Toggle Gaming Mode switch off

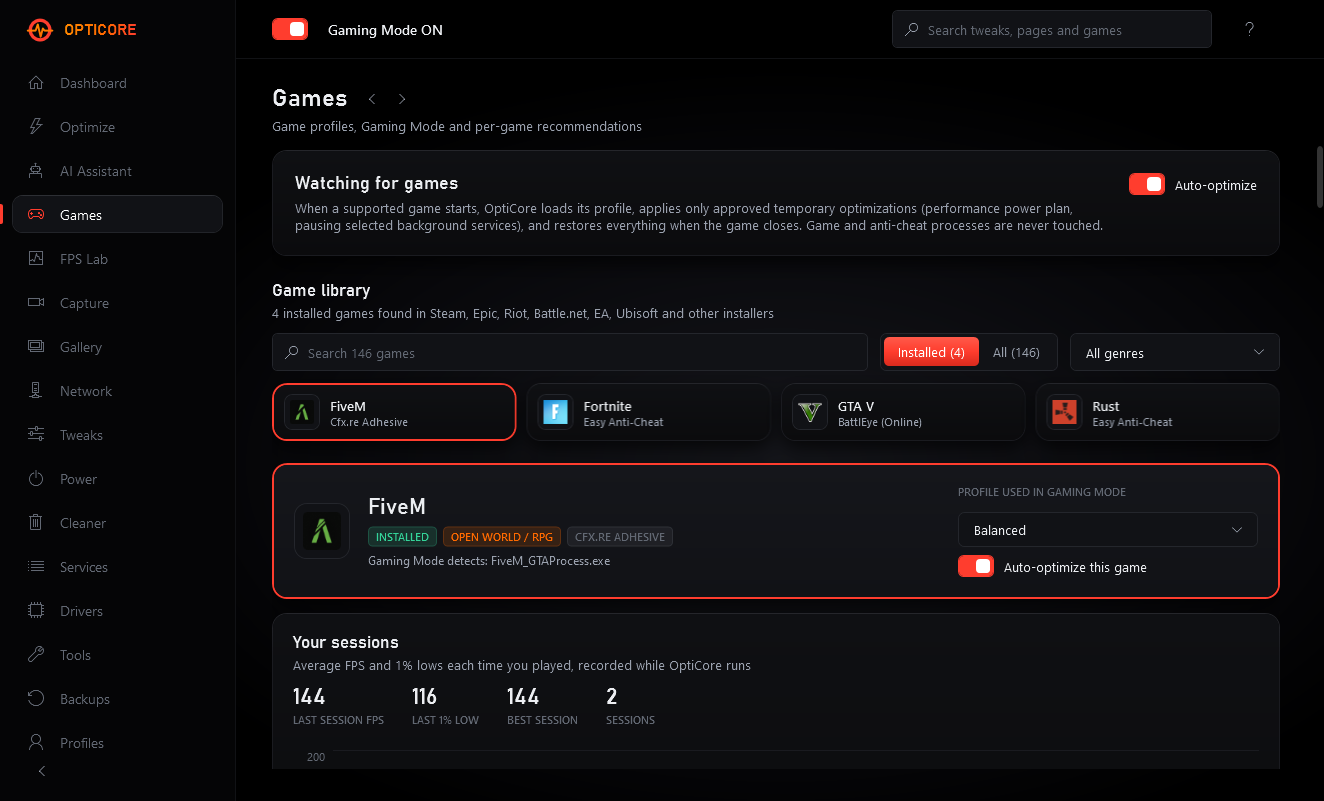coord(290,30)
